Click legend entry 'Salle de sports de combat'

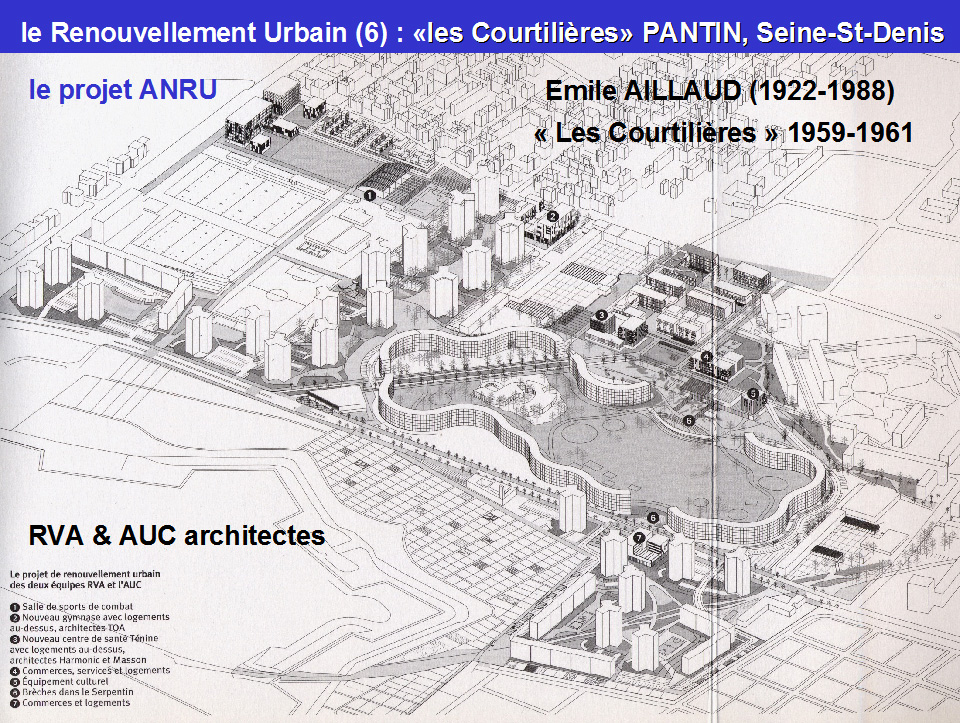pyautogui.click(x=74, y=607)
